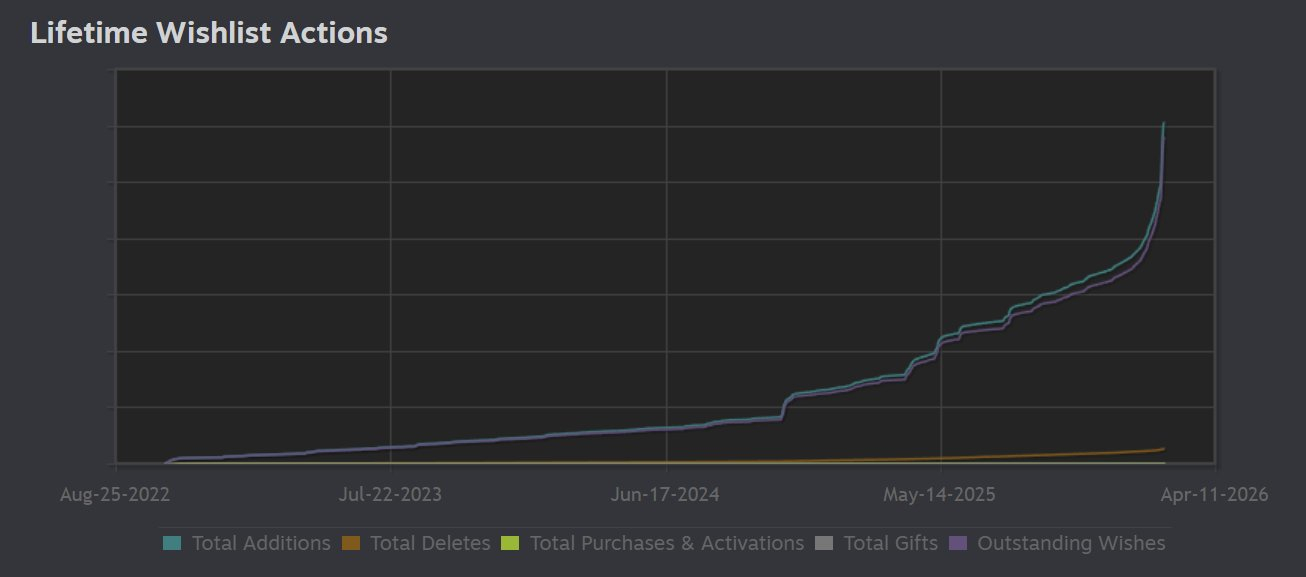Select the Jun-17-2024 x-axis label

coord(666,494)
